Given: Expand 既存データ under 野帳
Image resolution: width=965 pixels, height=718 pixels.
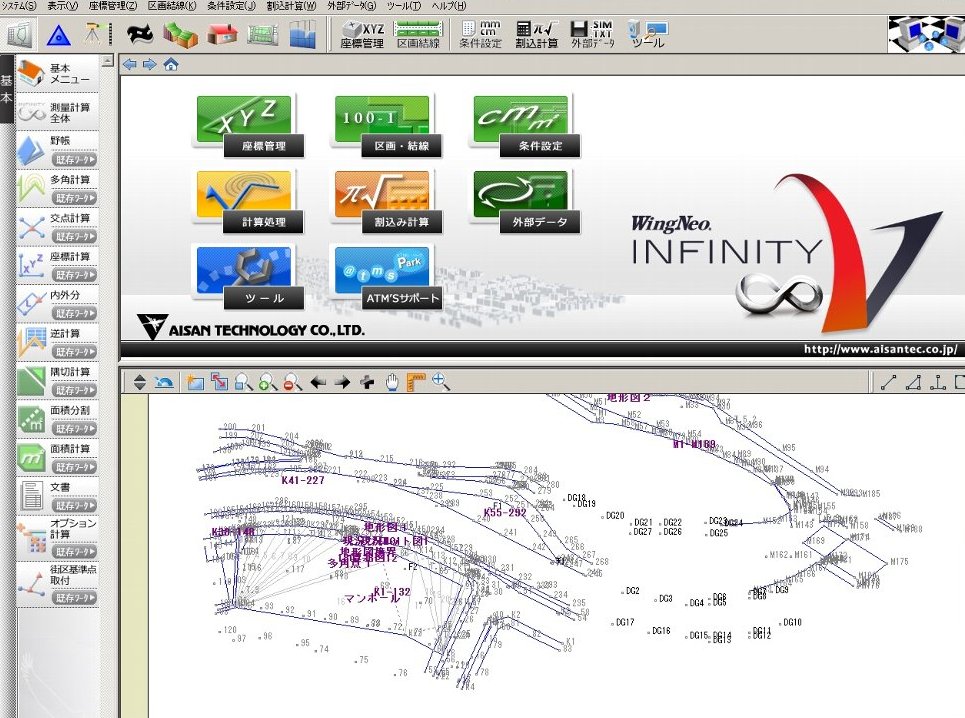Looking at the screenshot, I should [x=75, y=160].
